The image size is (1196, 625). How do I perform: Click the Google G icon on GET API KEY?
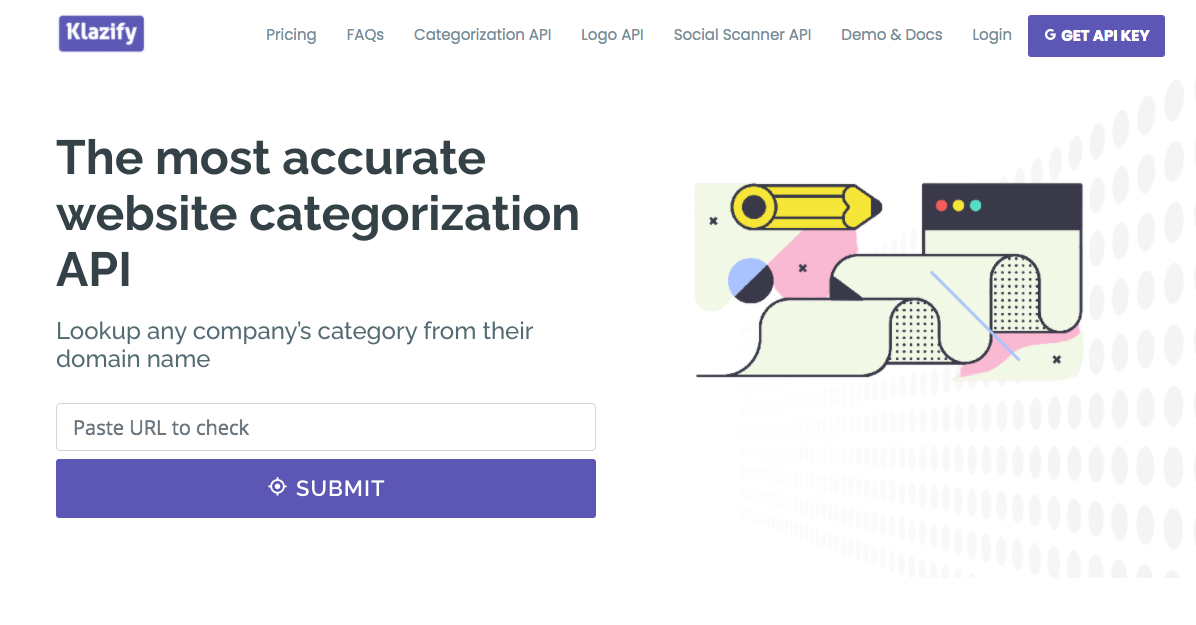point(1051,35)
